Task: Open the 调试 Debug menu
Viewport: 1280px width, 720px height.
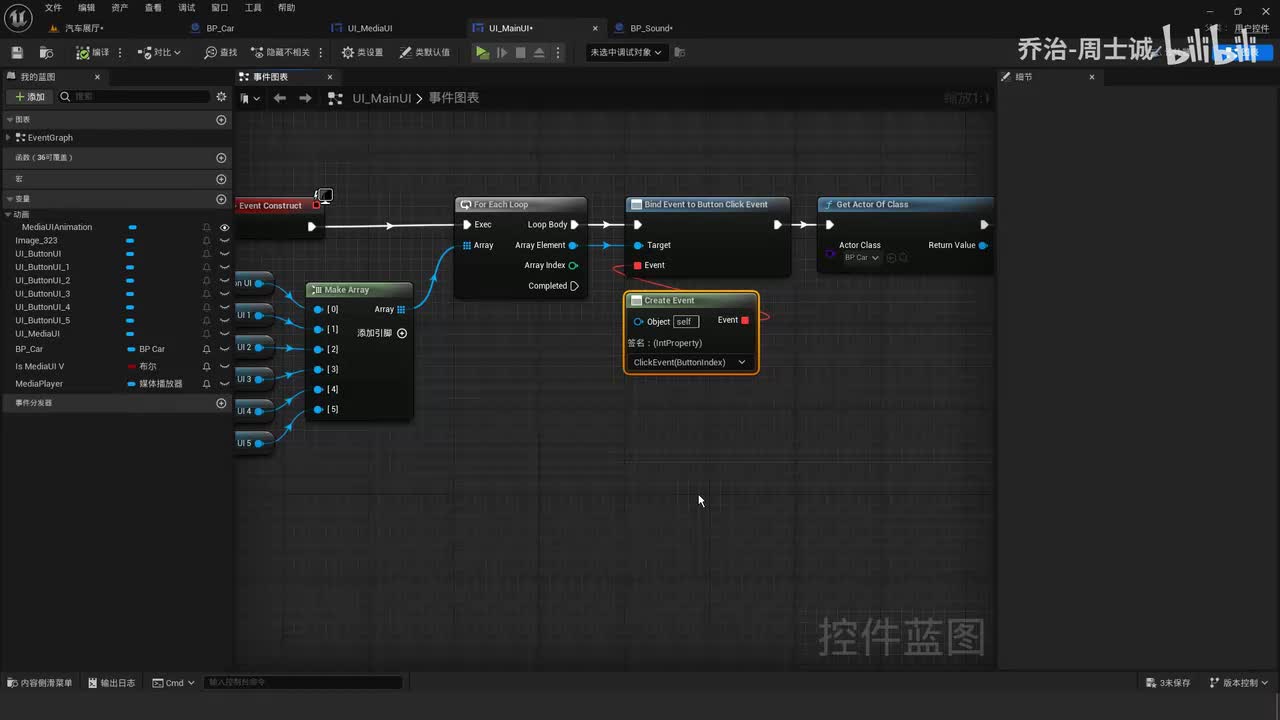Action: pyautogui.click(x=187, y=8)
